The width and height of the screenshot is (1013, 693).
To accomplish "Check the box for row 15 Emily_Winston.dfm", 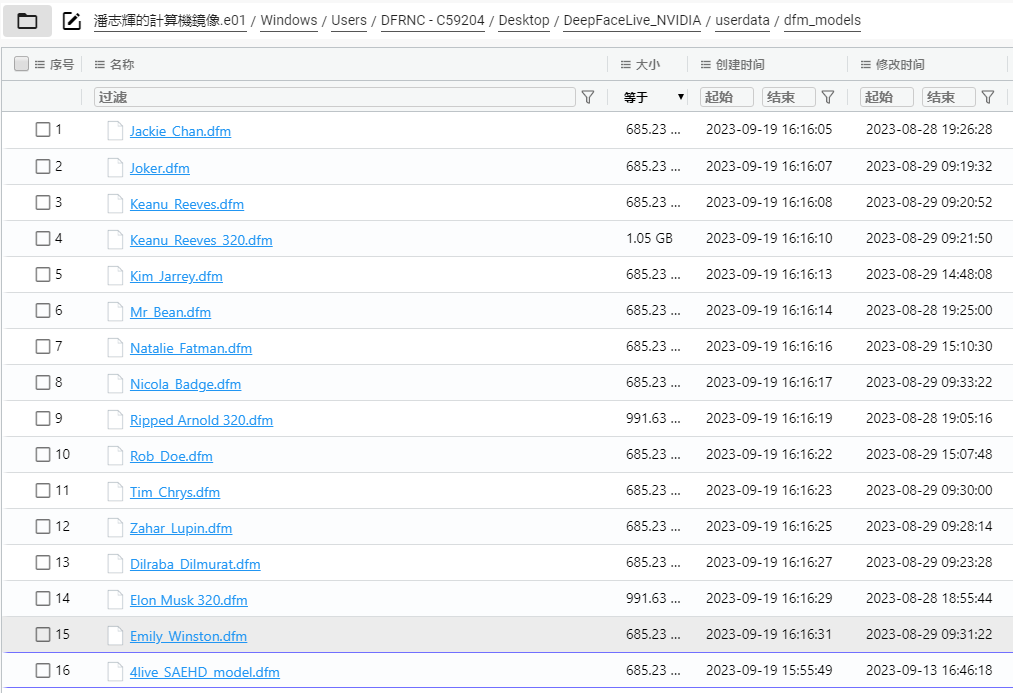I will click(x=43, y=634).
